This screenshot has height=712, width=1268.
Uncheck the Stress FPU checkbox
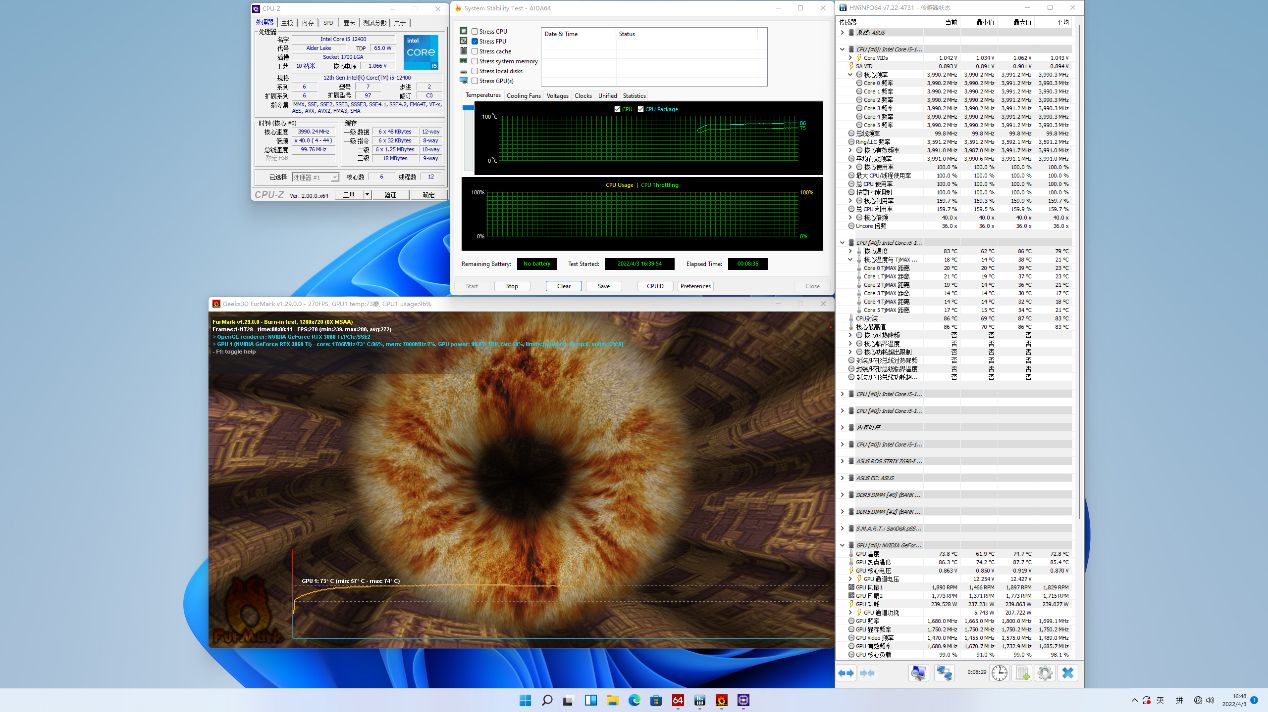pyautogui.click(x=474, y=42)
